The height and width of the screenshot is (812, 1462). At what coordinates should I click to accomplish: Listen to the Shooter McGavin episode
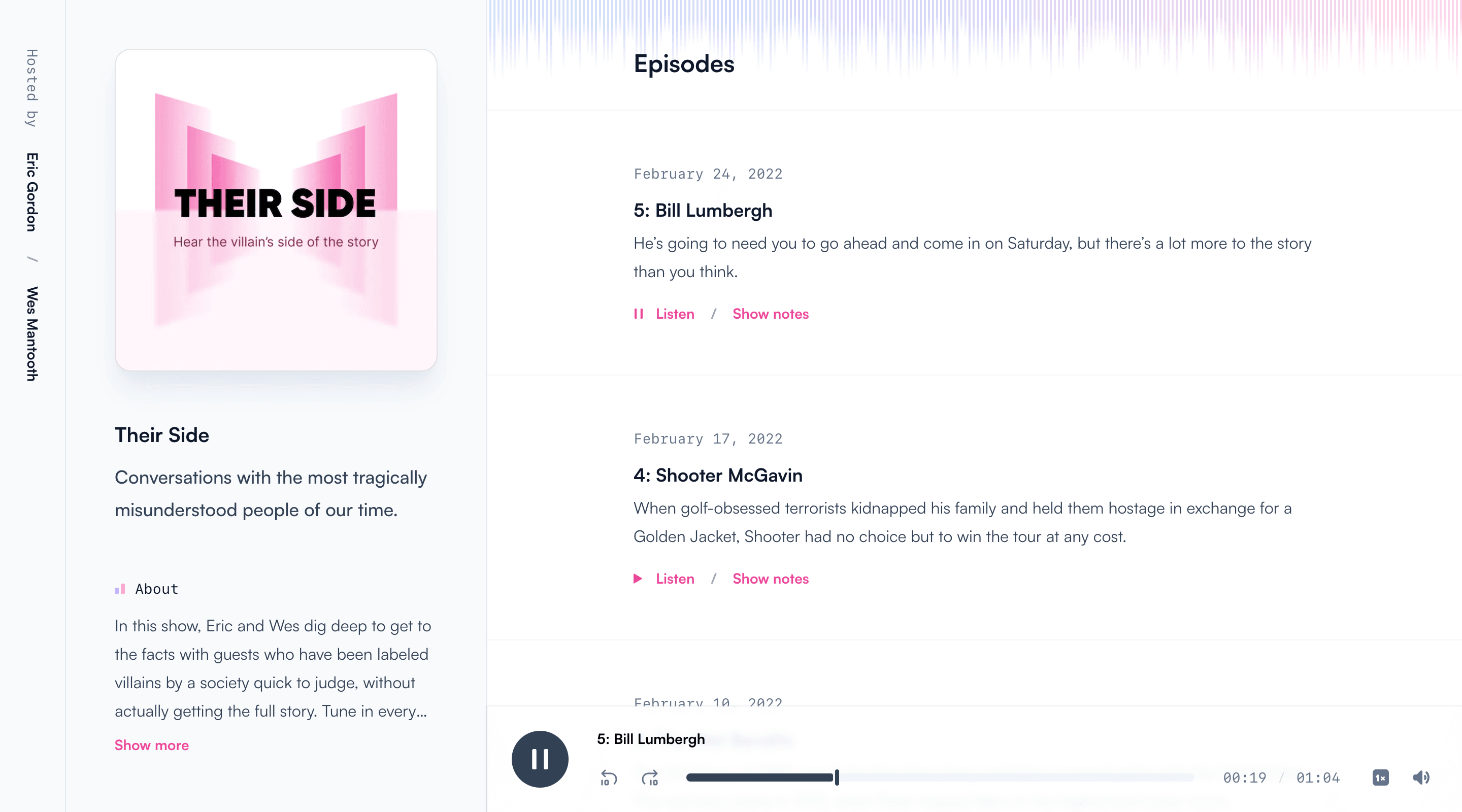664,578
